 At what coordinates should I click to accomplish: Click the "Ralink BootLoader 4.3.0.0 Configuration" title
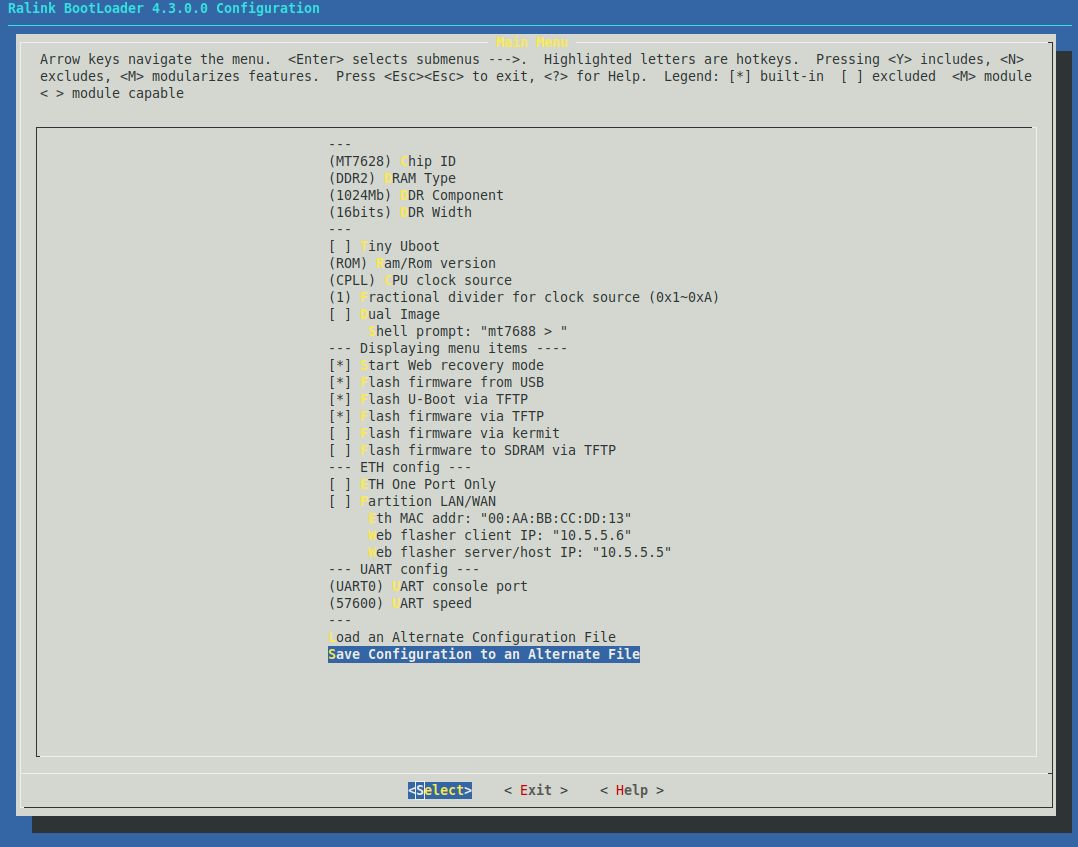(164, 8)
